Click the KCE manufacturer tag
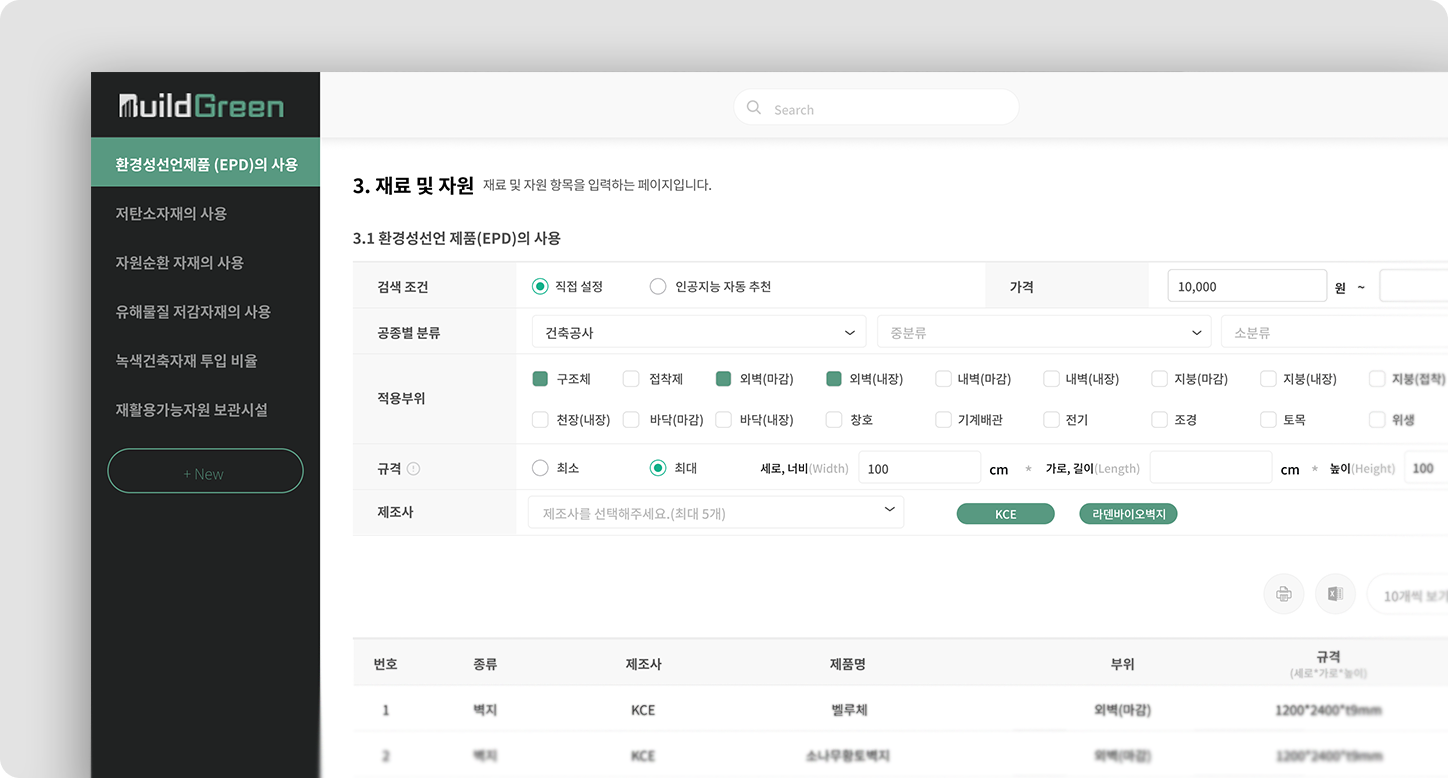The image size is (1448, 778). pyautogui.click(x=1005, y=513)
